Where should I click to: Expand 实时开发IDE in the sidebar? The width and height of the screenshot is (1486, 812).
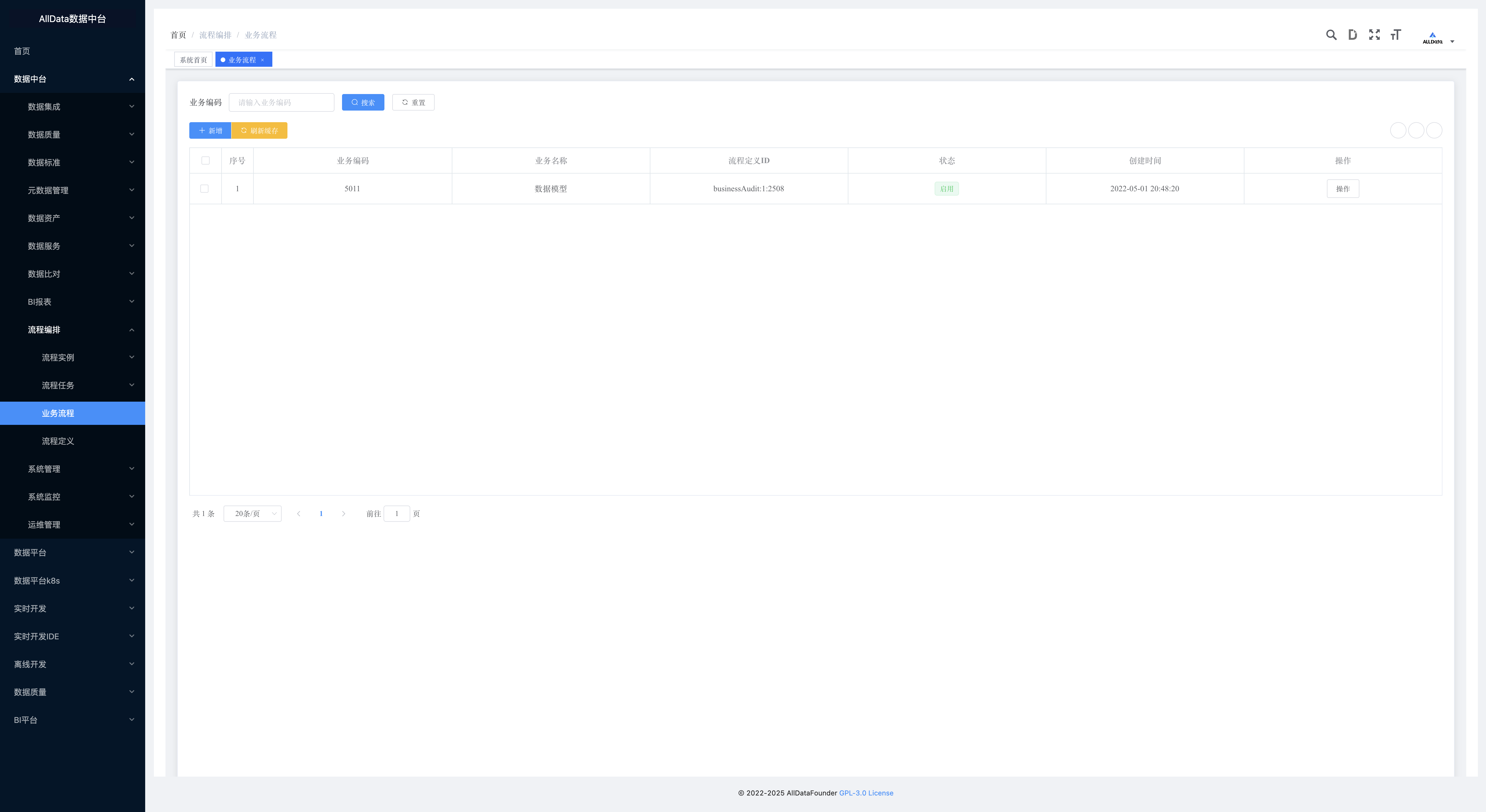click(73, 636)
